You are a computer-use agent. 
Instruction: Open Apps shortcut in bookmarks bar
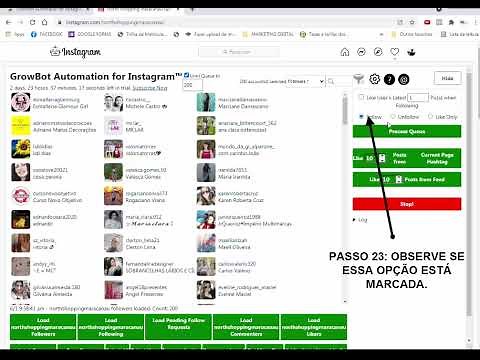click(15, 34)
